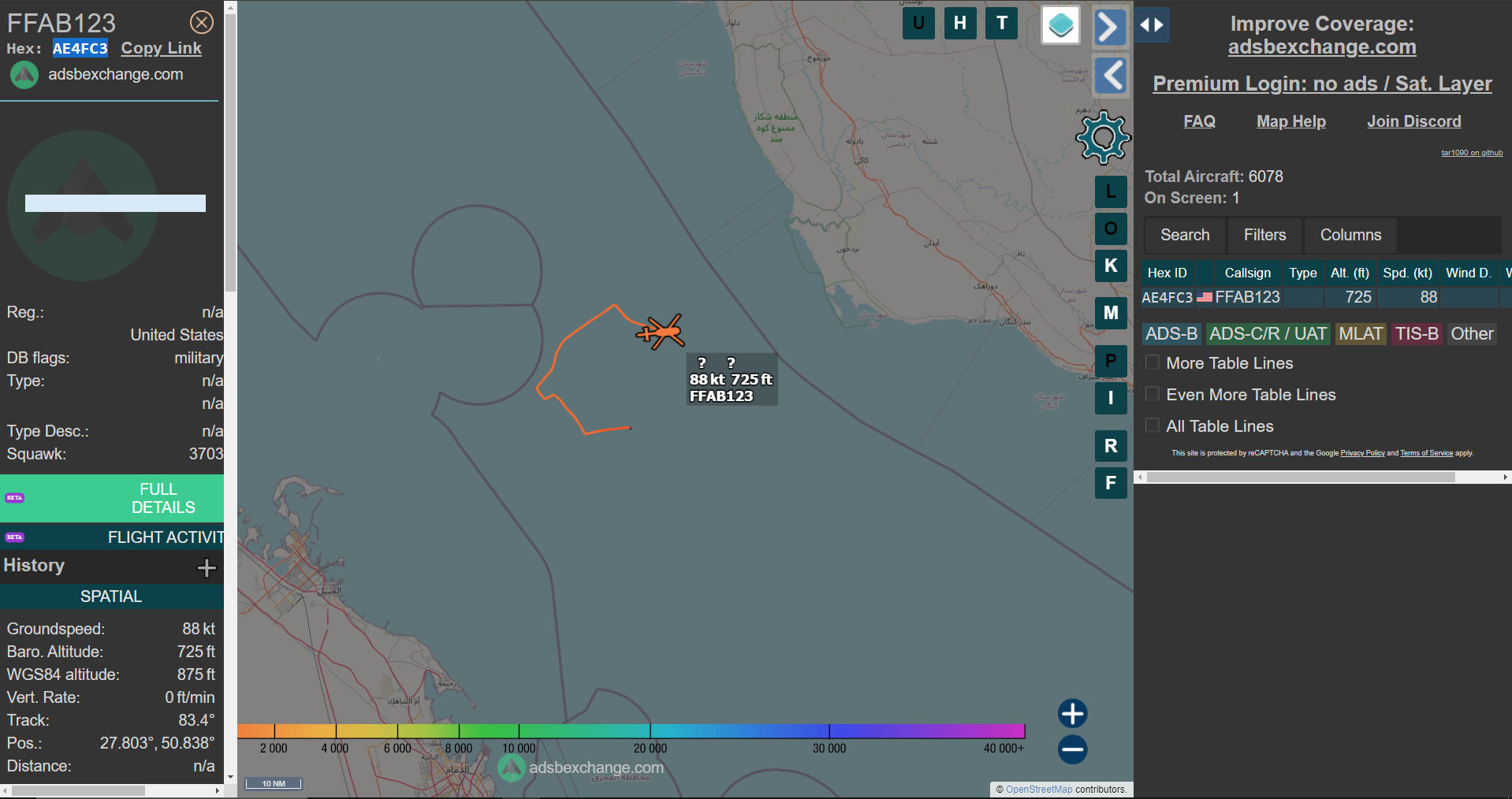Screen dimensions: 1512x799
Task: Click the P map option button
Action: pyautogui.click(x=1111, y=360)
